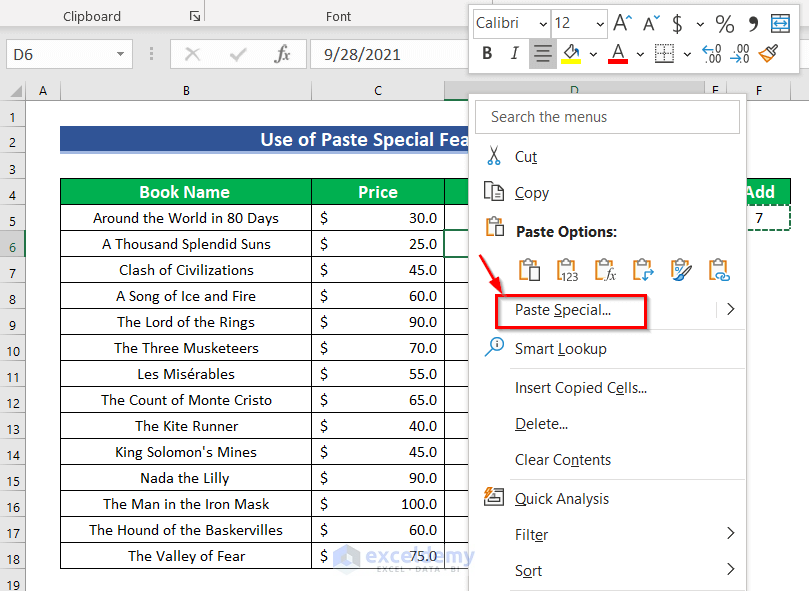Click the Format Painter brush icon

768,54
